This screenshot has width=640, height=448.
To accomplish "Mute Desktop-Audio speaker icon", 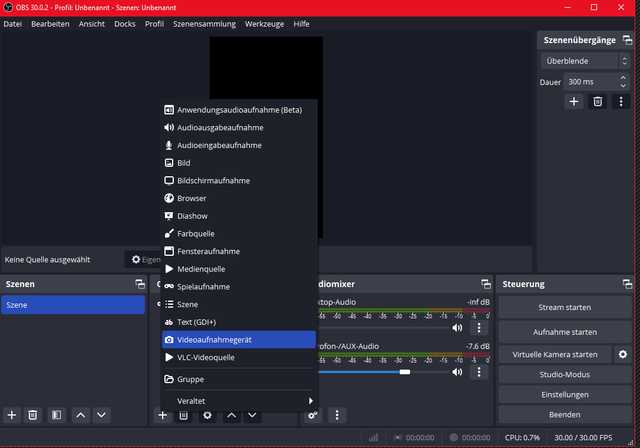I will [x=458, y=328].
